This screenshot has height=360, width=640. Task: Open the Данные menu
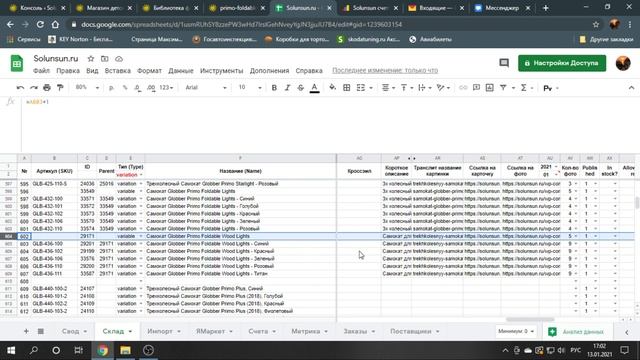pyautogui.click(x=180, y=71)
